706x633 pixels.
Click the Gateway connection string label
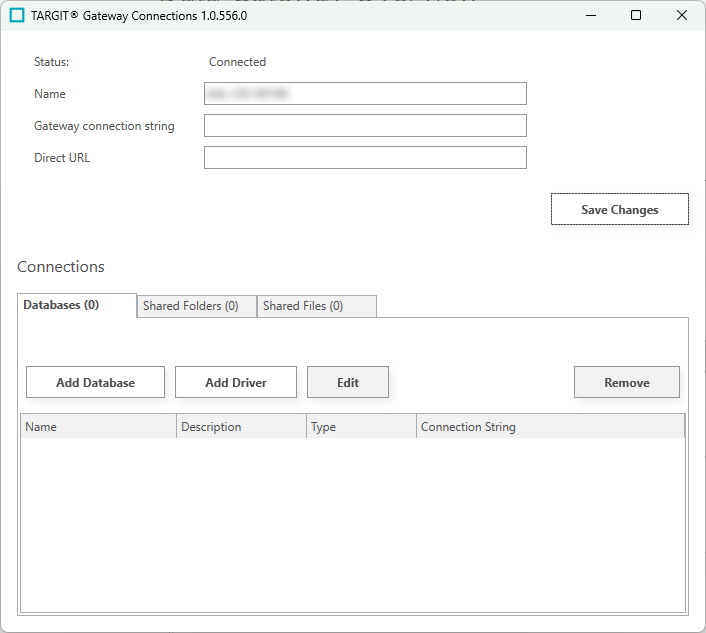coord(104,126)
